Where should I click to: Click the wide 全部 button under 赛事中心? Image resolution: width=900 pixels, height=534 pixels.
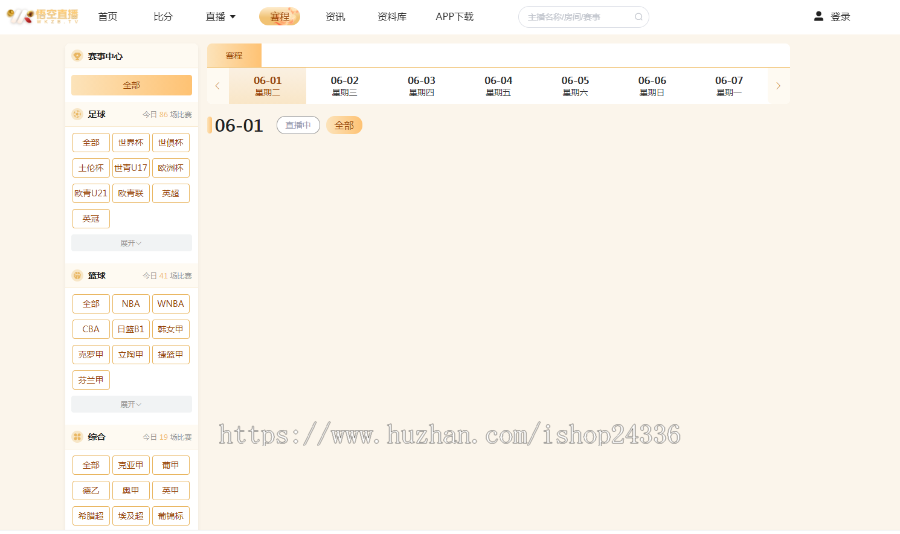tap(131, 85)
